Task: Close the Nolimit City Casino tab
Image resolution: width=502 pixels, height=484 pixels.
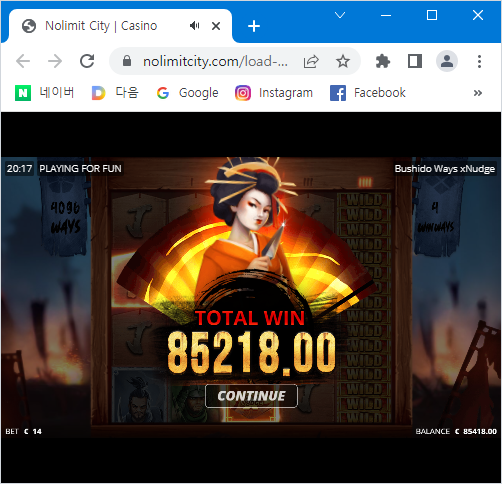Action: click(x=216, y=26)
